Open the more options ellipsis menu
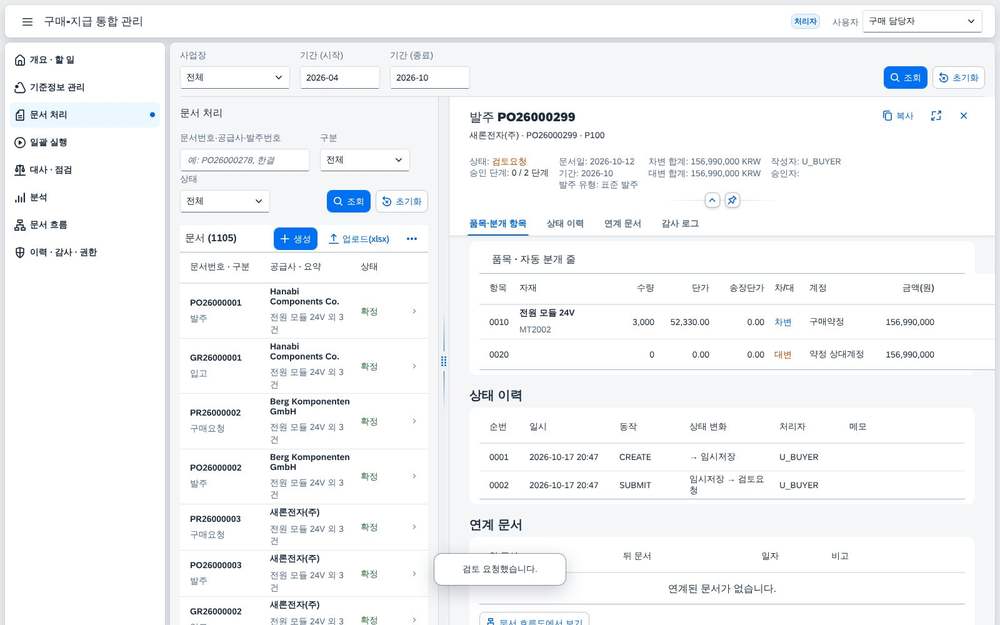The width and height of the screenshot is (1000, 625). (412, 239)
